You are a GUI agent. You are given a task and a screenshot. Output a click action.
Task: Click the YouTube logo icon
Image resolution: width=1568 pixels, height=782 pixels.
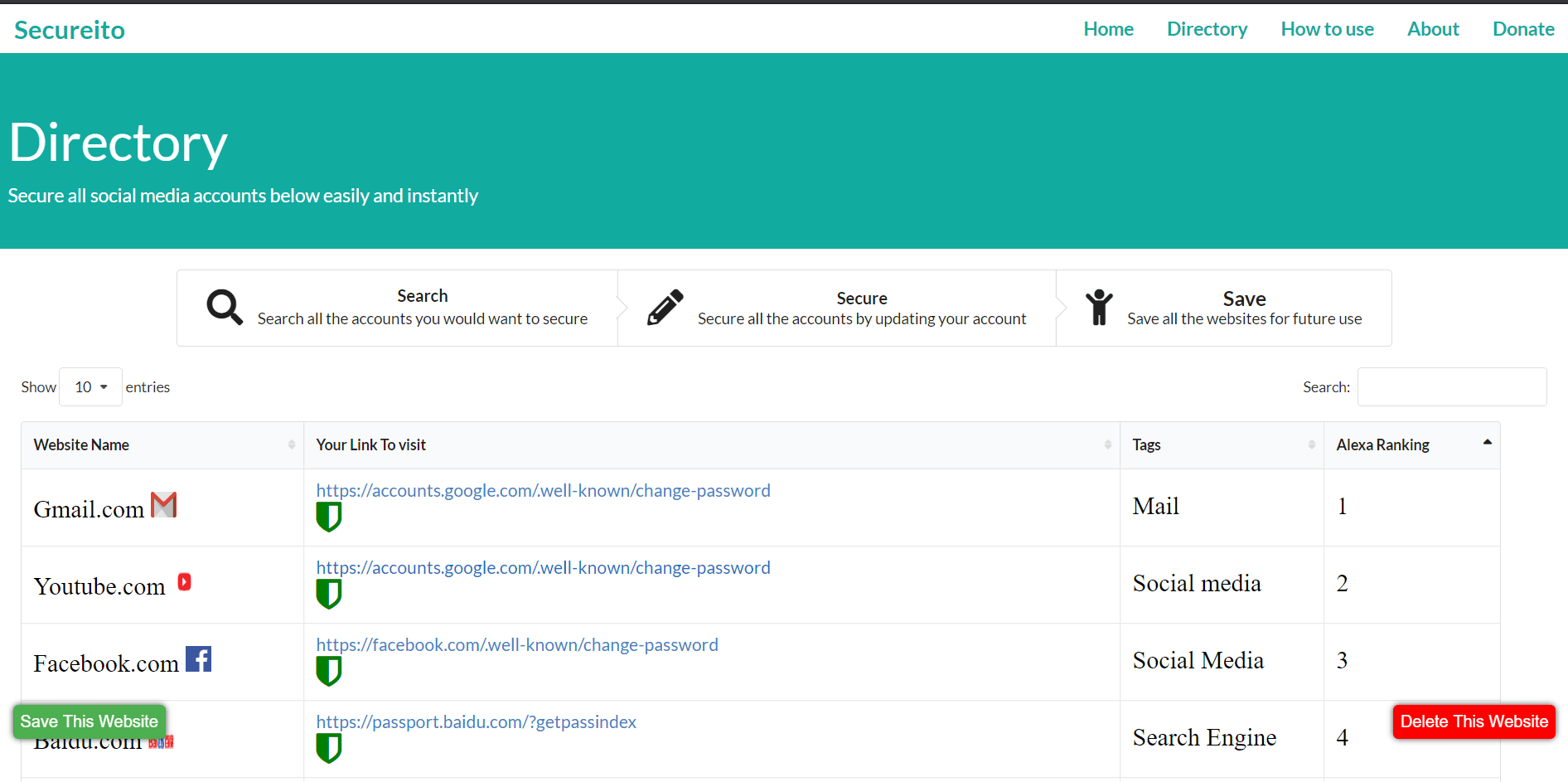[x=185, y=582]
